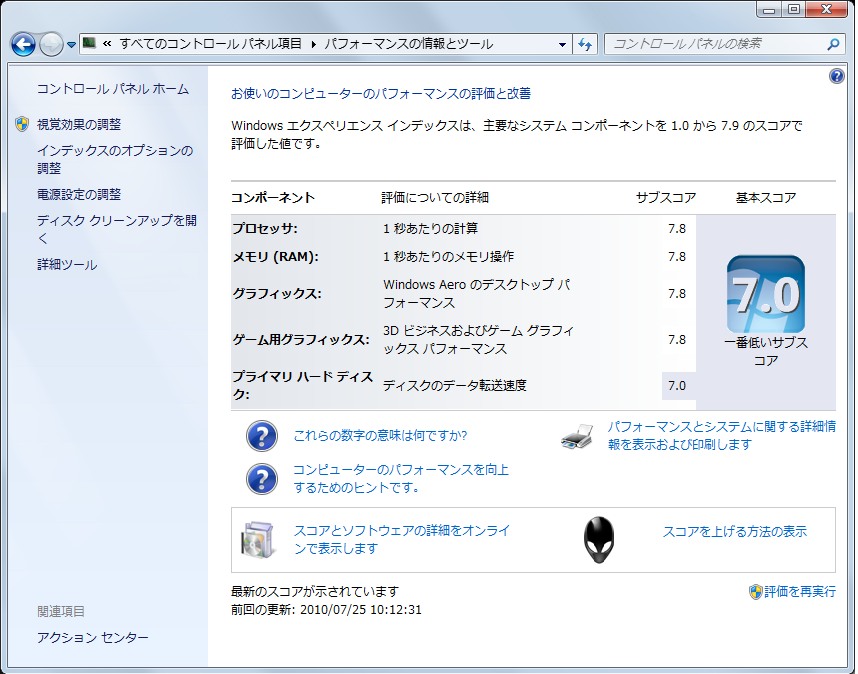Viewport: 858px width, 674px height.
Task: Open インデックスのオプションの調整 link
Action: pos(115,159)
